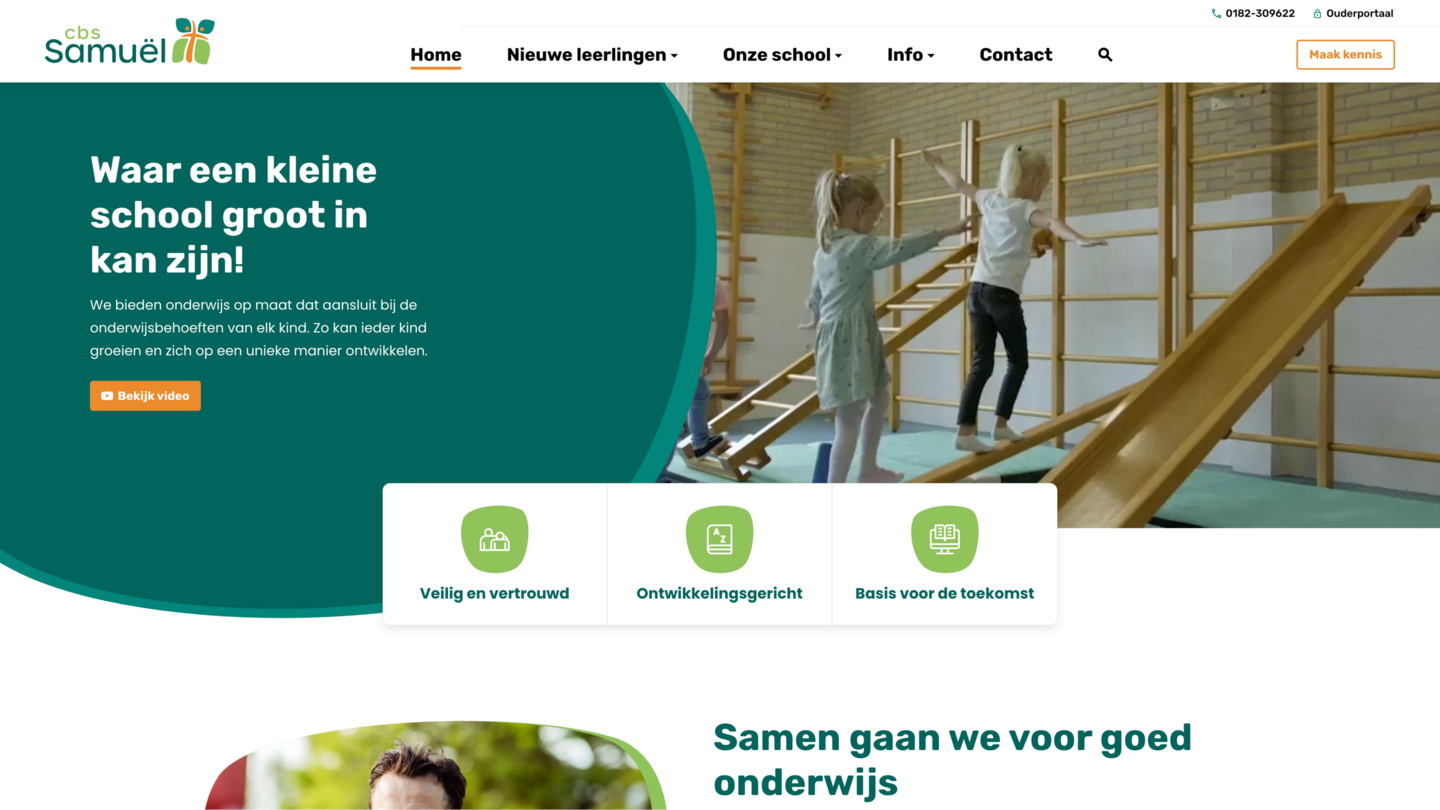Open the Contact menu item
Viewport: 1440px width, 810px height.
[1015, 55]
